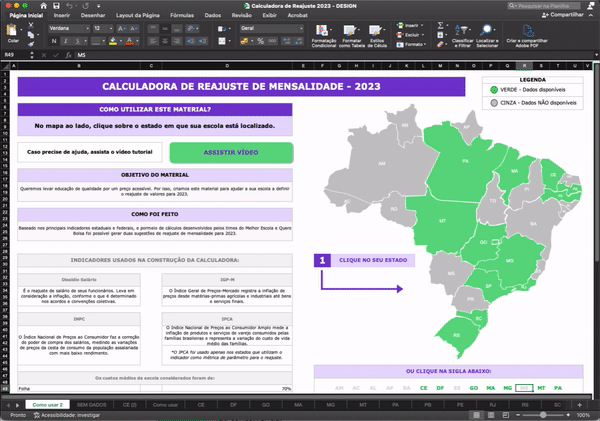Click the AutoSum sigma icon
600x421 pixels.
click(440, 26)
